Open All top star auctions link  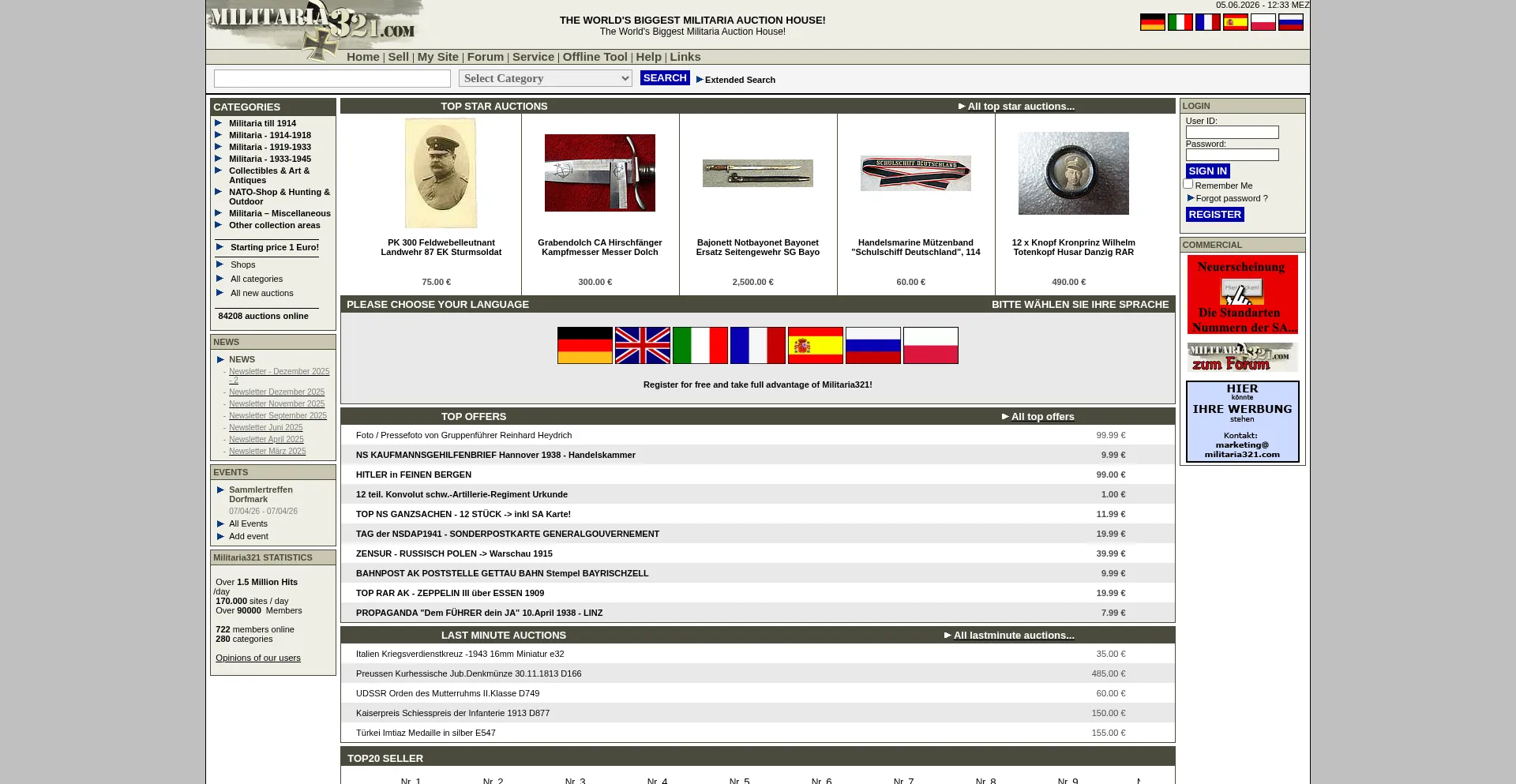point(1020,106)
